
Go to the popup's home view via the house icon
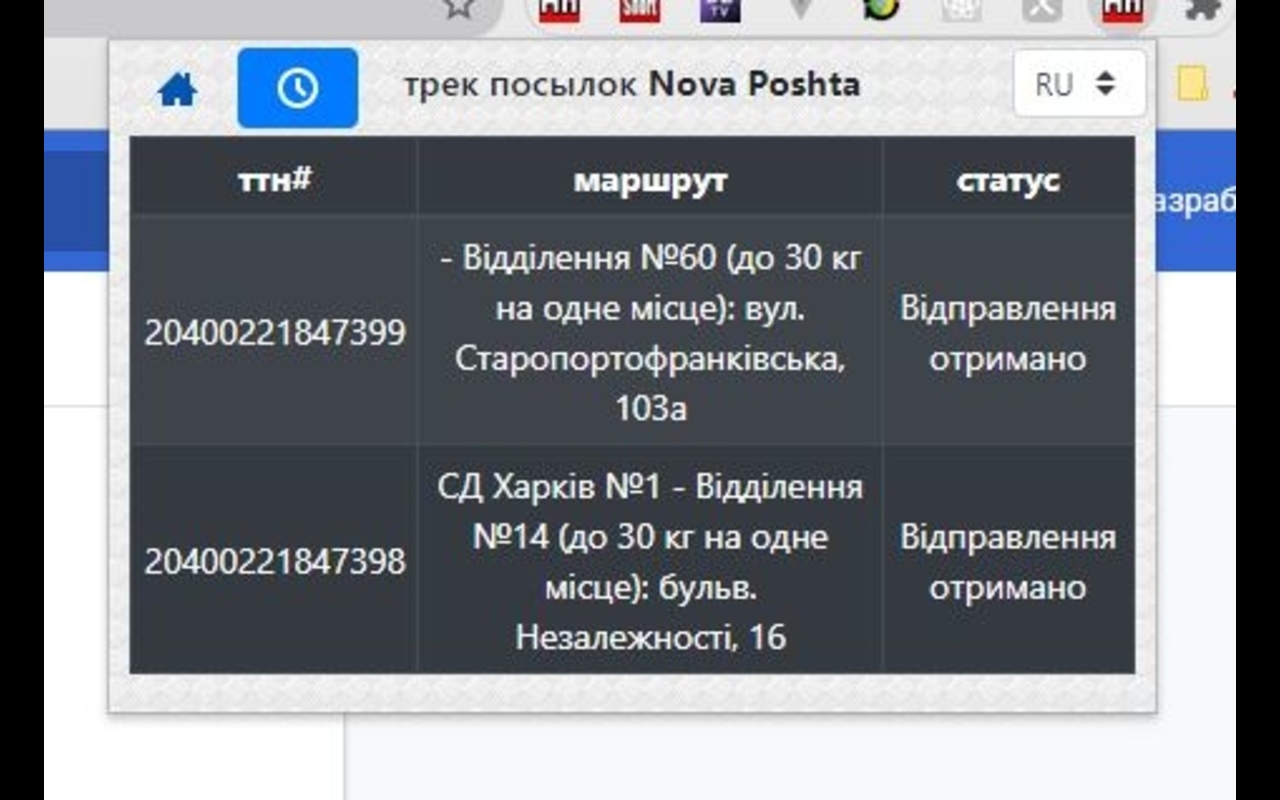178,90
